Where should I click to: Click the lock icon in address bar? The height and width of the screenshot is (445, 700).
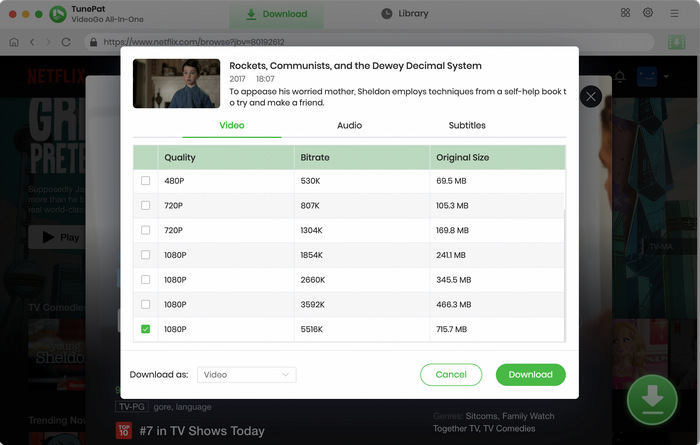(x=93, y=42)
